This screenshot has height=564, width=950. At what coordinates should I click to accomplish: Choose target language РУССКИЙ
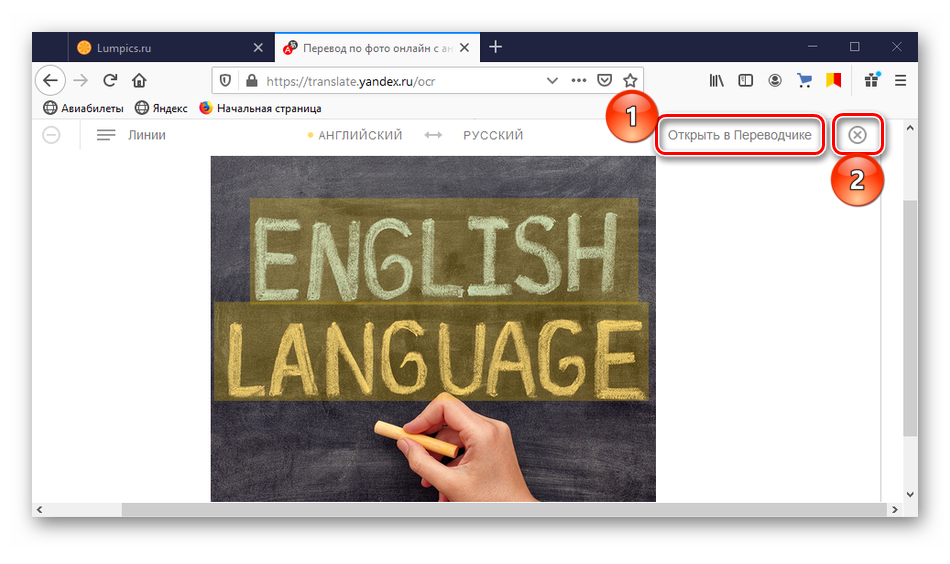(493, 136)
